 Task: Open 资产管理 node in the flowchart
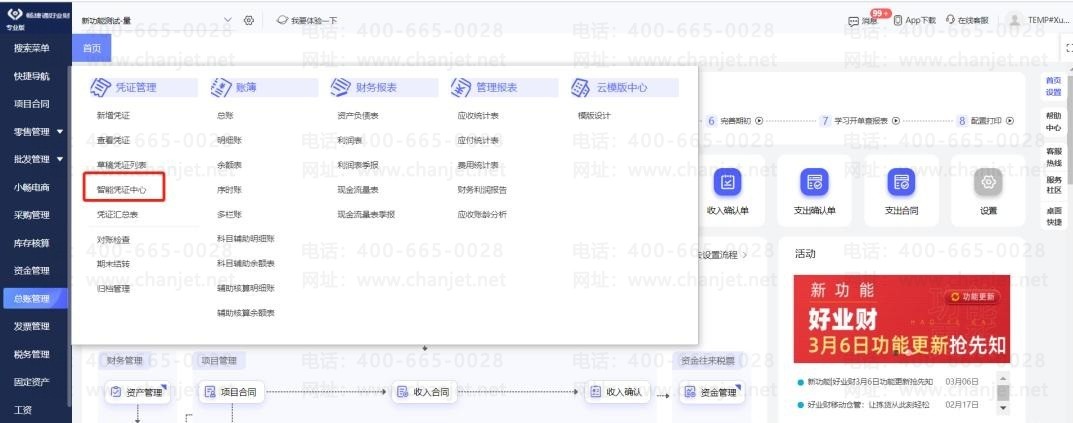tap(137, 392)
